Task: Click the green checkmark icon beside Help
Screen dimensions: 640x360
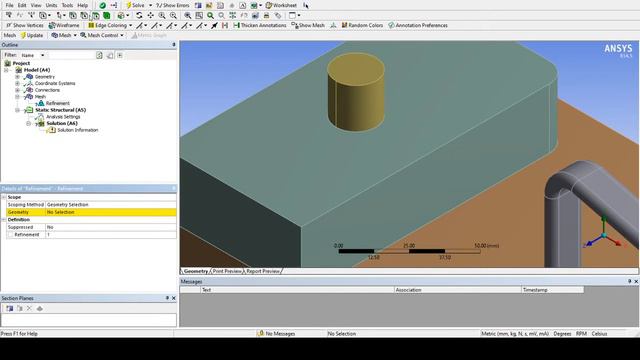Action: pos(102,5)
